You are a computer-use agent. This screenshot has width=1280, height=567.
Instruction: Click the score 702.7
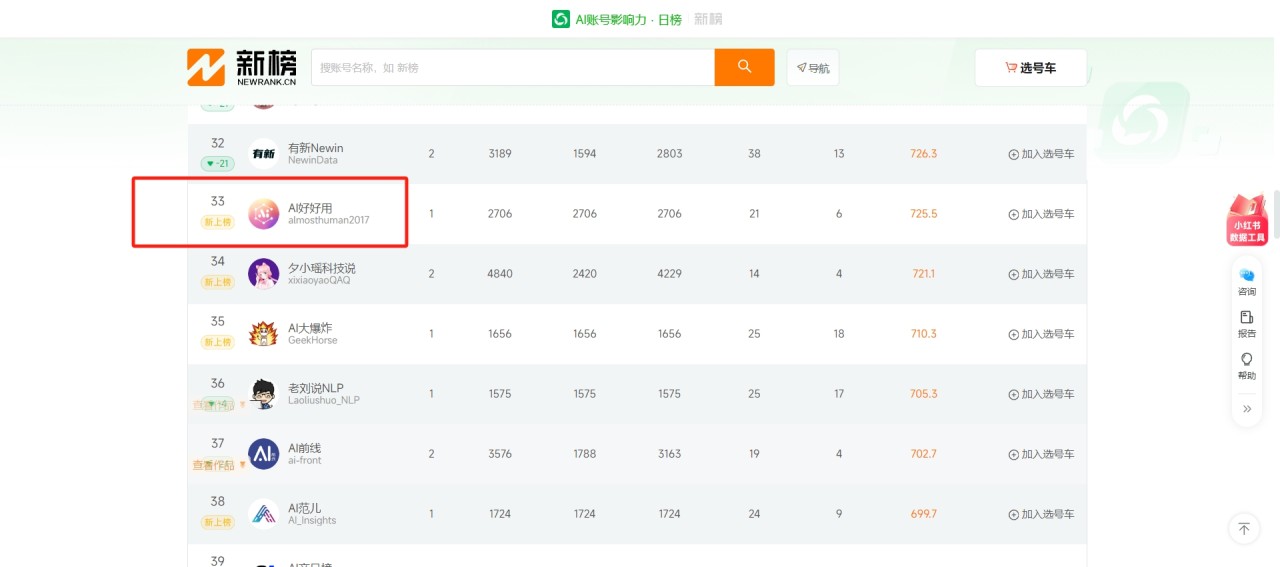point(923,454)
